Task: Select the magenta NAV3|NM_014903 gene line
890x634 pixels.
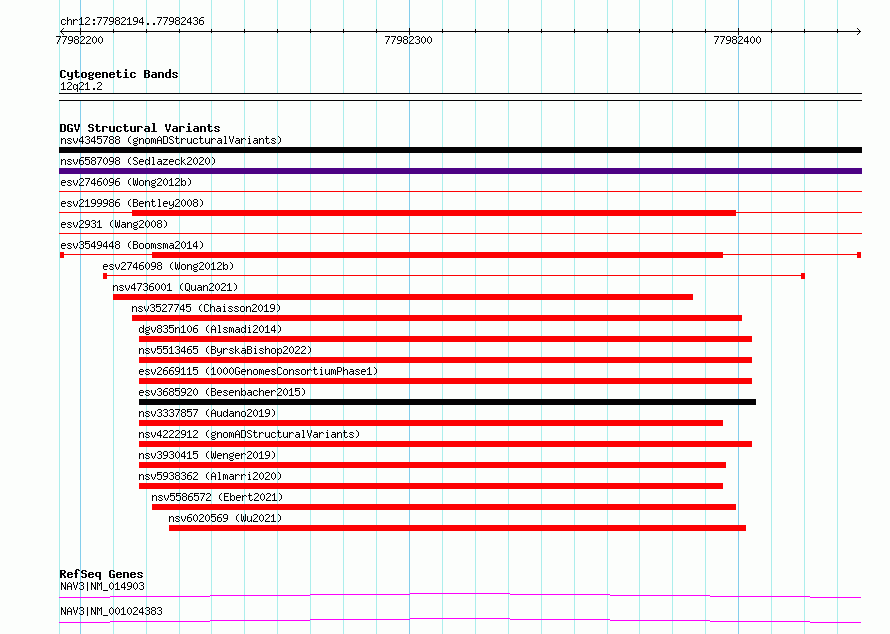Action: [460, 595]
